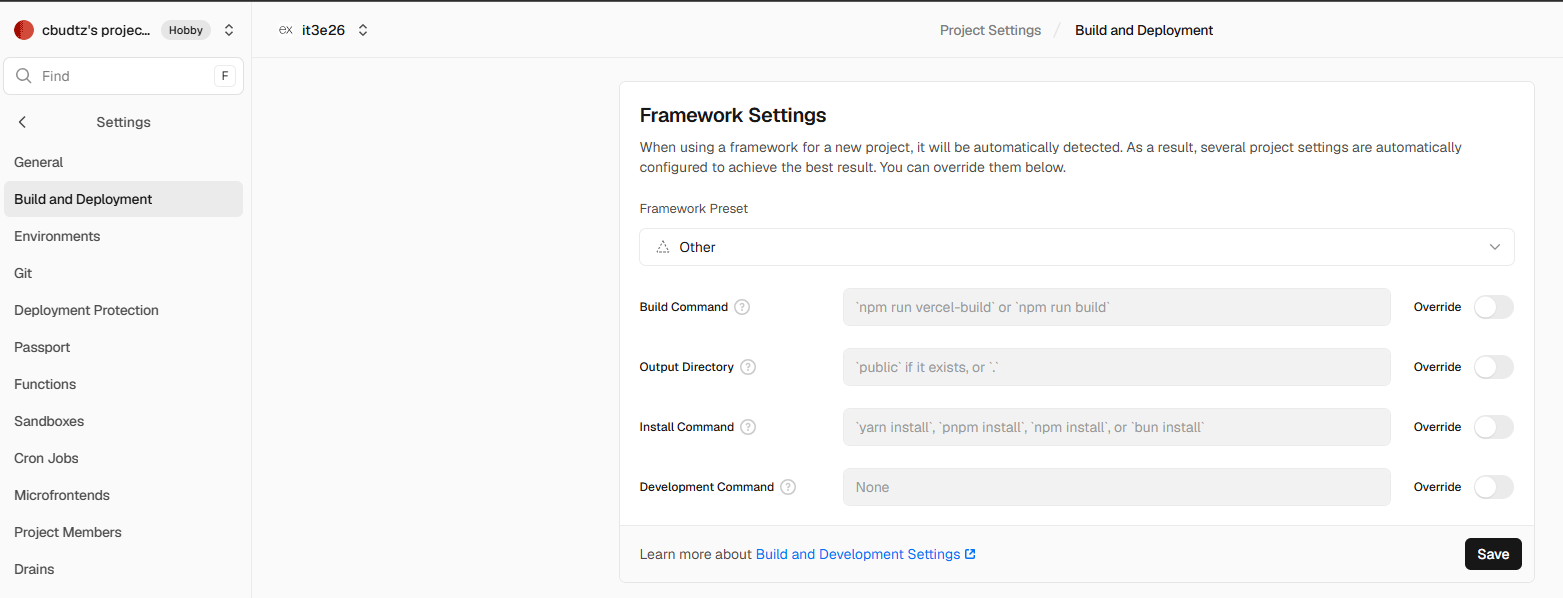The height and width of the screenshot is (598, 1563).
Task: Open the Framework Preset dropdown
Action: (x=1077, y=247)
